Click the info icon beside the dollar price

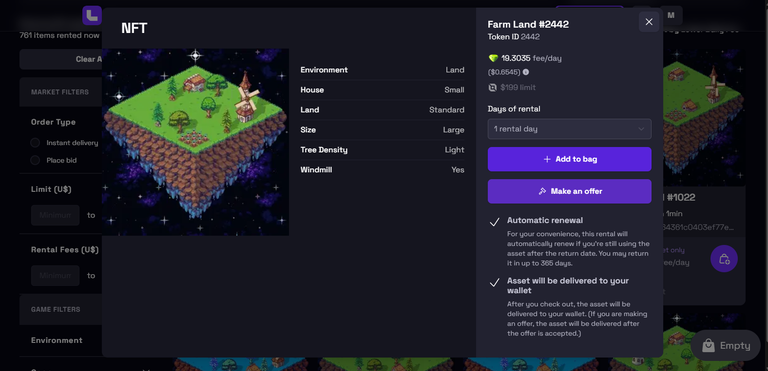(x=526, y=72)
